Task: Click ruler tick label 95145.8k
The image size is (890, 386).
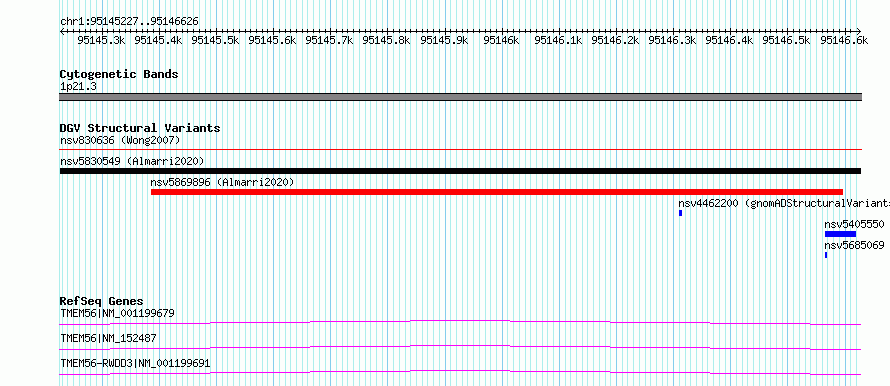Action: pos(387,40)
